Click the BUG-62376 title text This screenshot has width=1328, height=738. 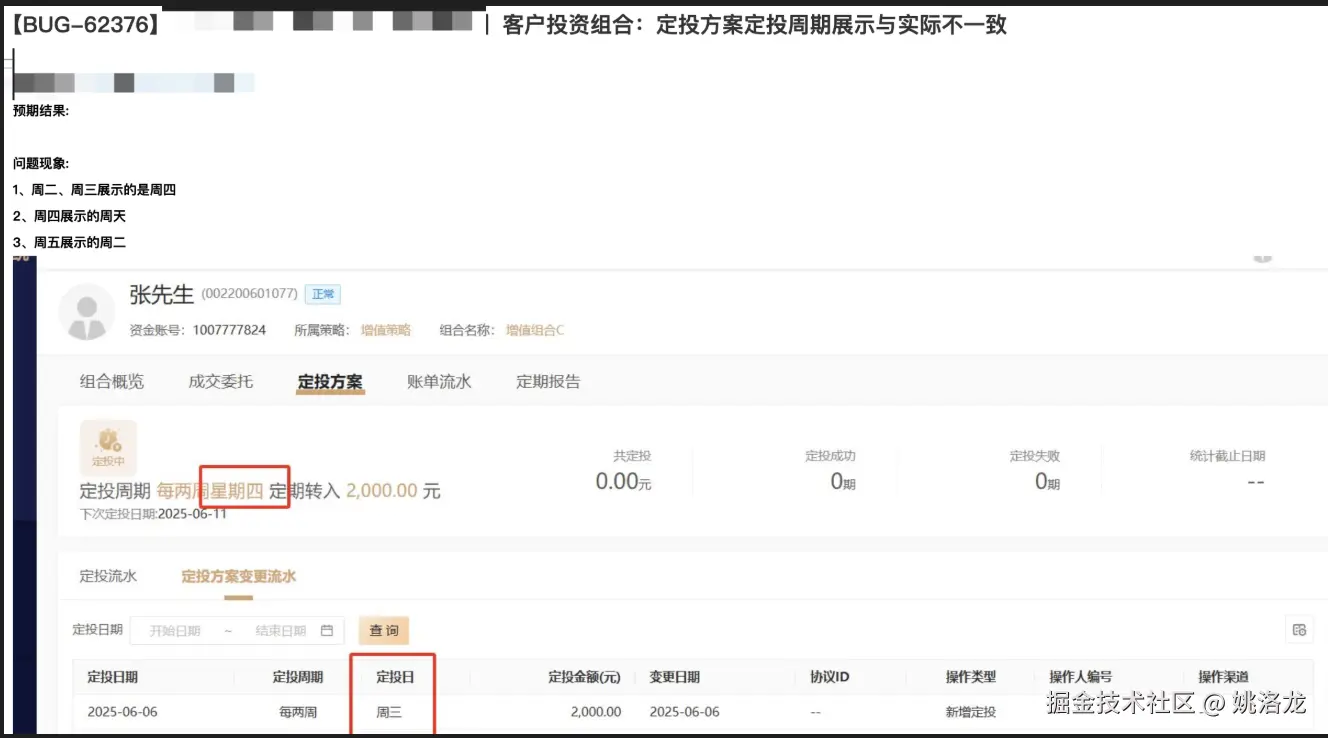point(85,25)
